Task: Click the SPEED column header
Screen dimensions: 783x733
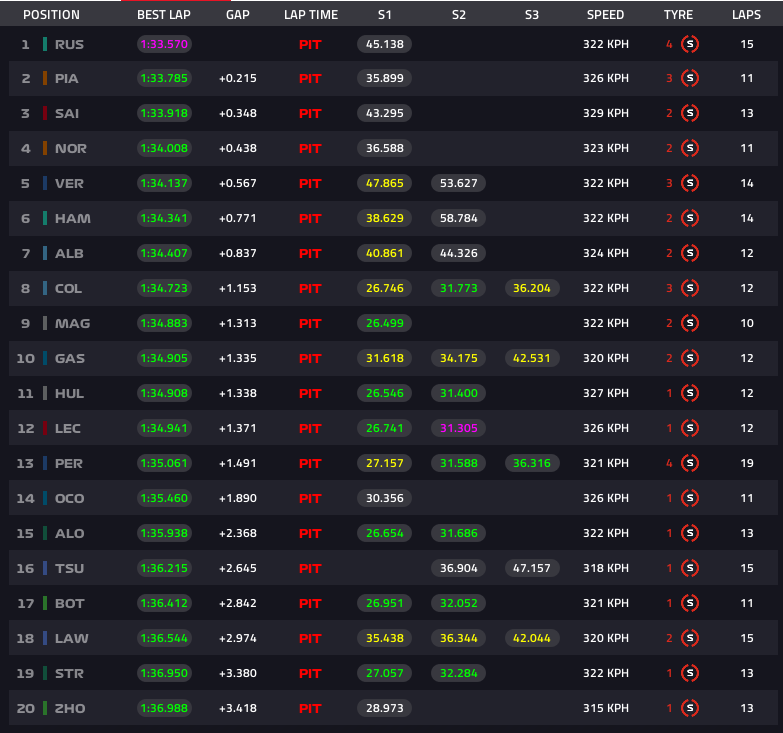Action: [x=605, y=15]
